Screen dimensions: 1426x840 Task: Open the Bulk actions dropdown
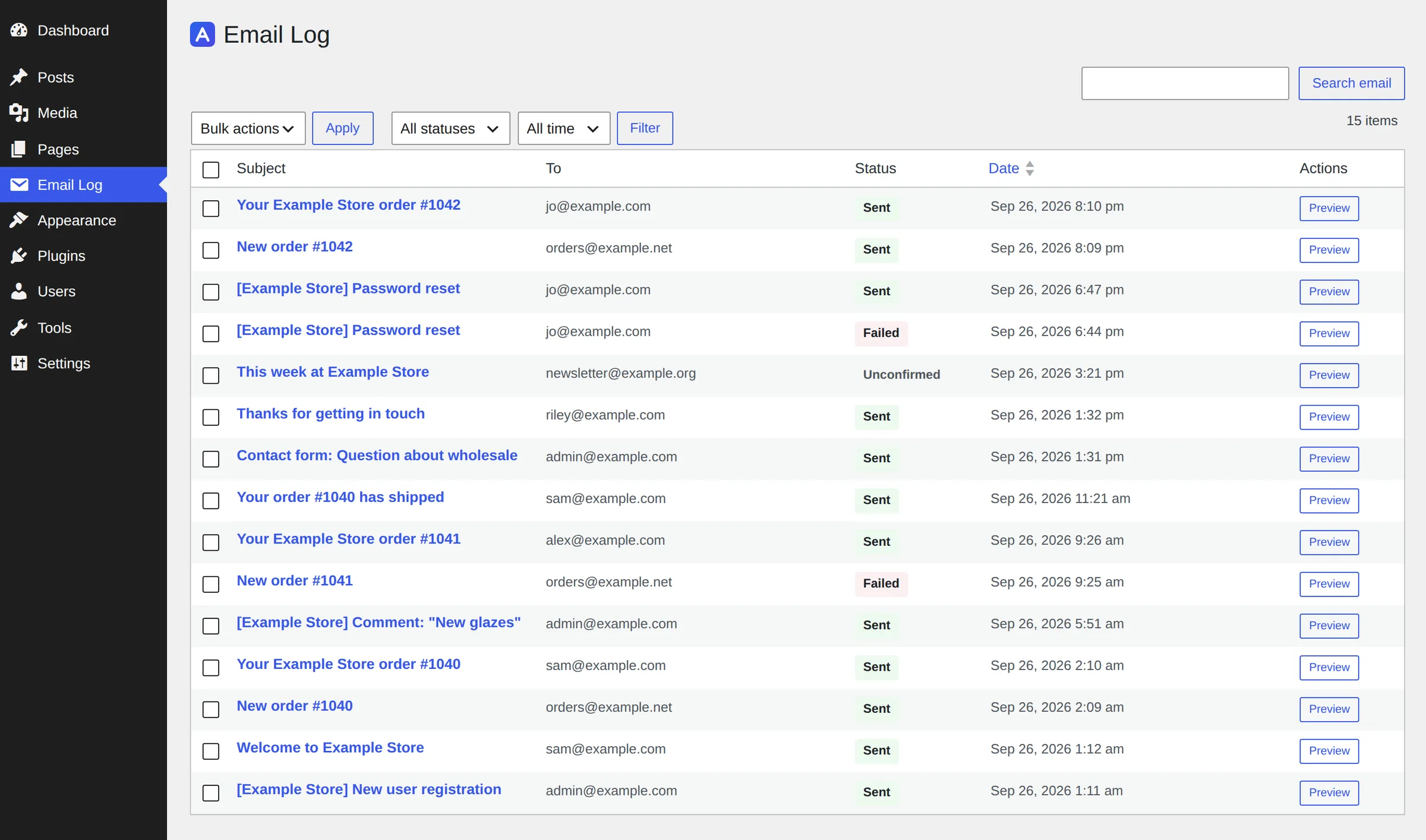248,128
